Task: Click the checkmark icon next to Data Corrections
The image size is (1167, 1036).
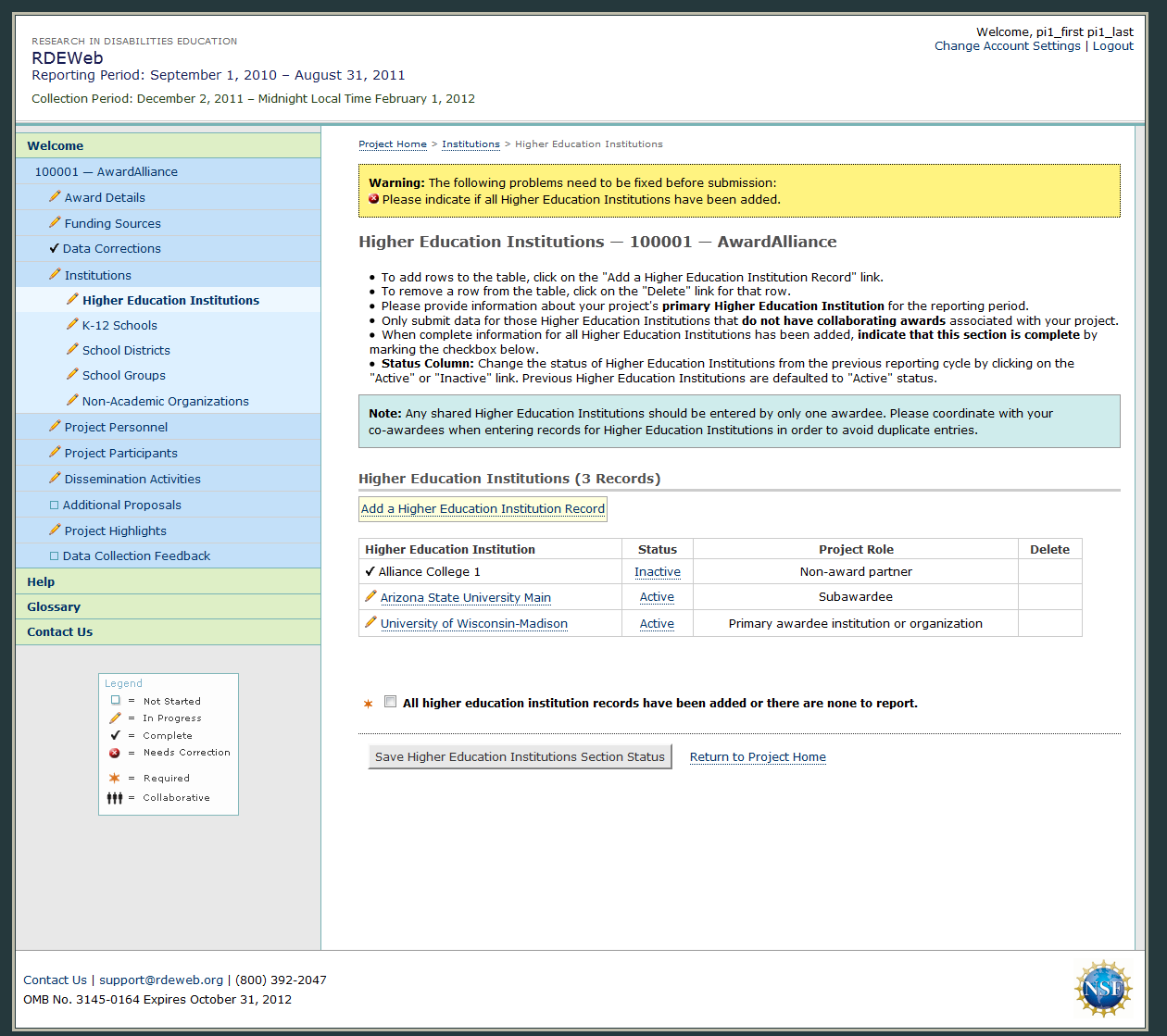Action: [x=54, y=248]
